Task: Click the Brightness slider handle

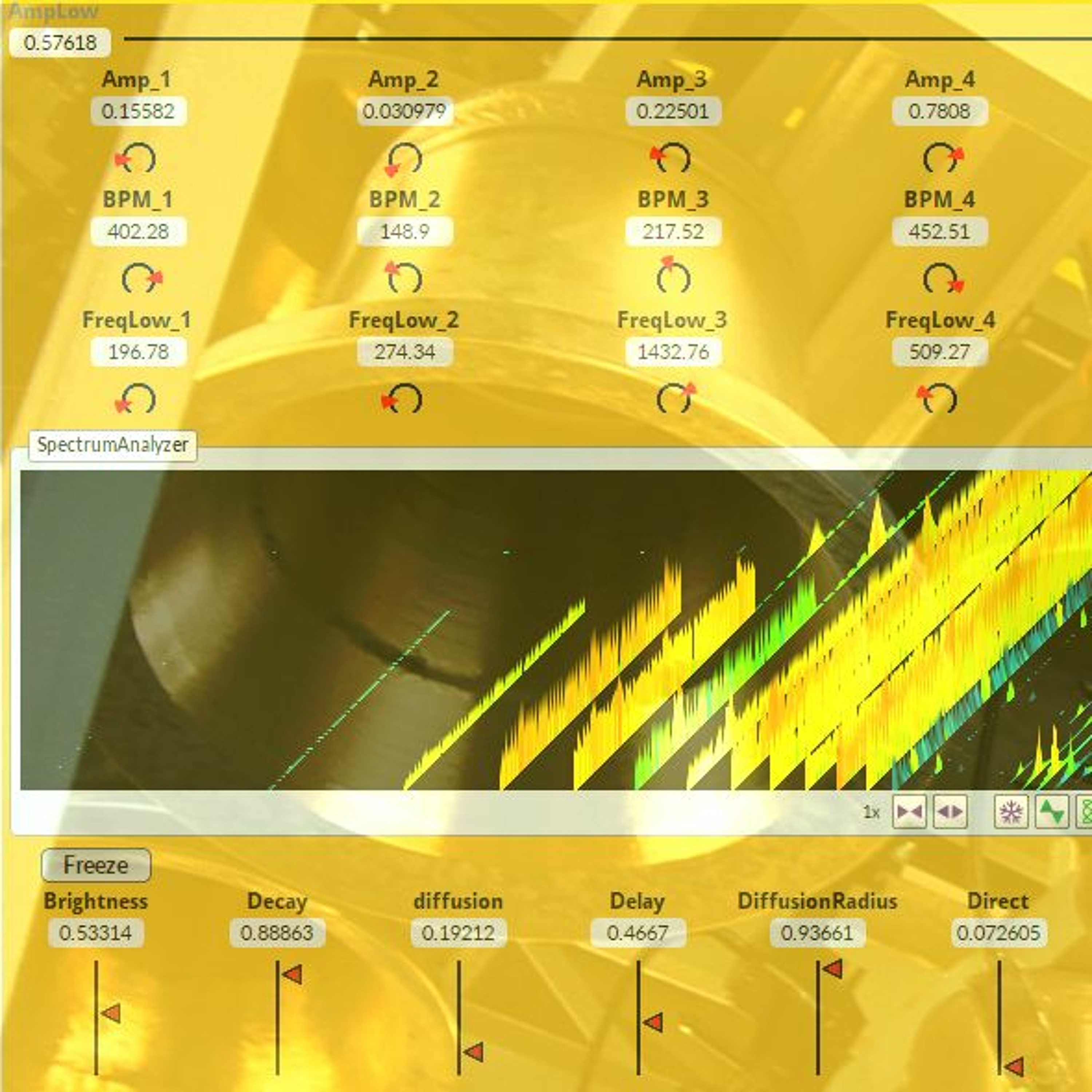Action: (111, 1013)
